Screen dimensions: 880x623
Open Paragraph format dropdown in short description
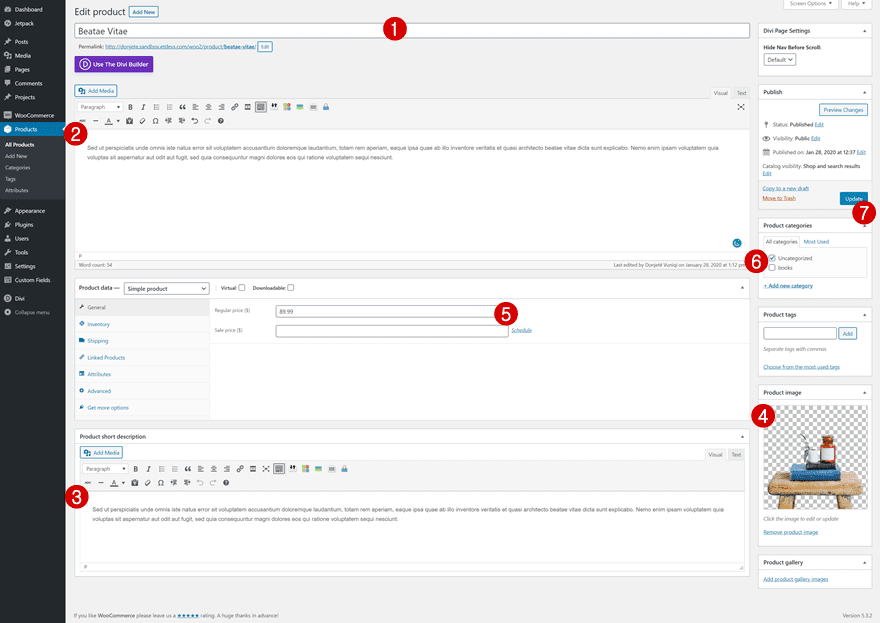[105, 469]
